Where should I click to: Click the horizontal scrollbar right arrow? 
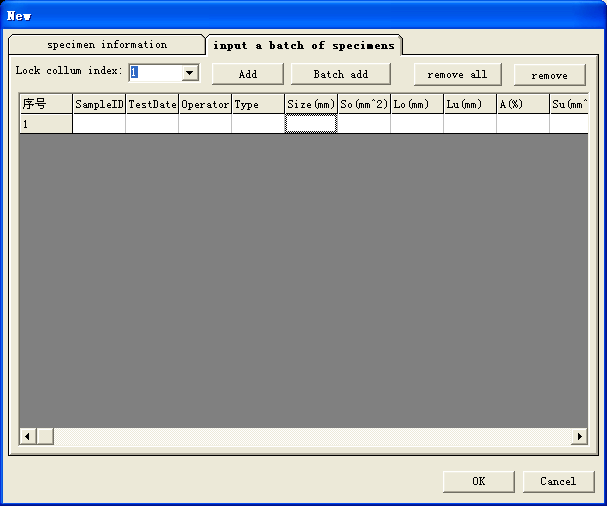click(x=579, y=437)
